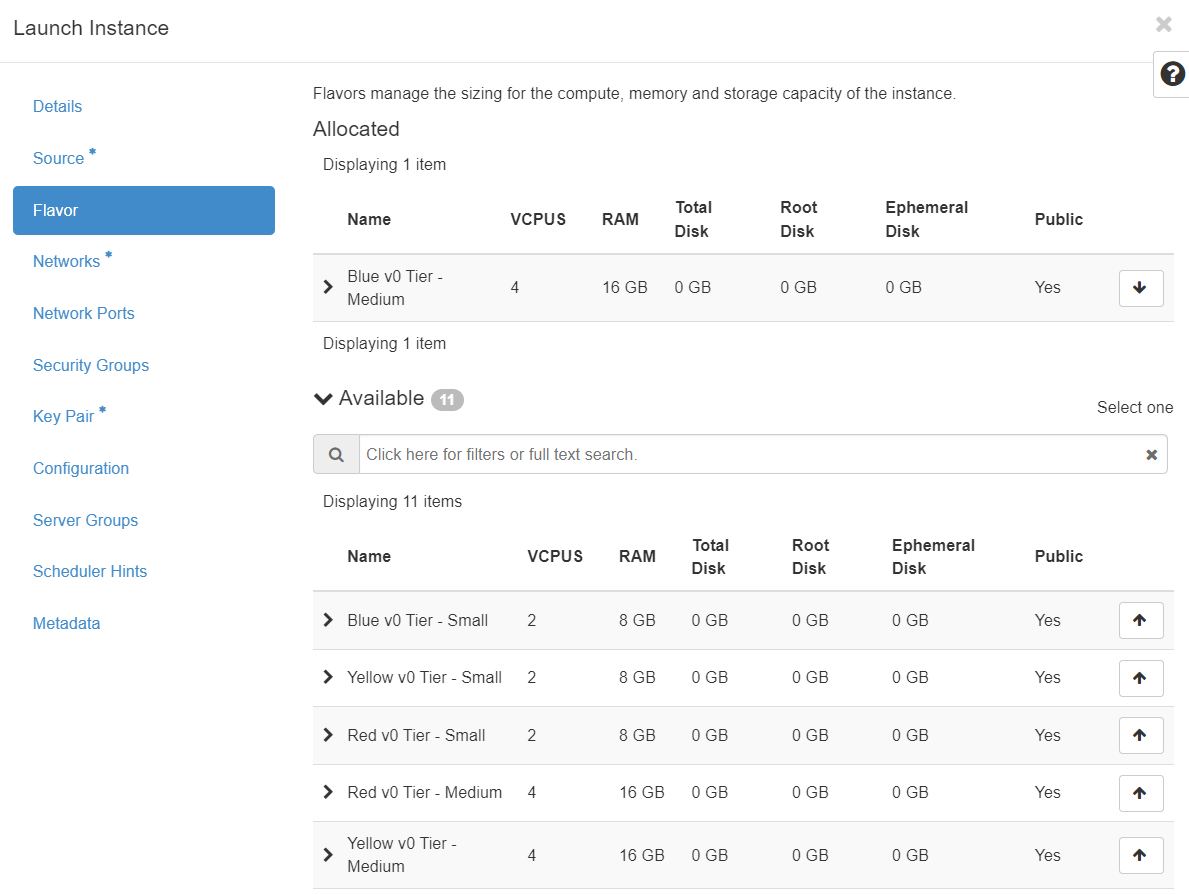The image size is (1189, 895).
Task: Click 'Blue v0 Tier - Small' name cell
Action: coord(417,620)
